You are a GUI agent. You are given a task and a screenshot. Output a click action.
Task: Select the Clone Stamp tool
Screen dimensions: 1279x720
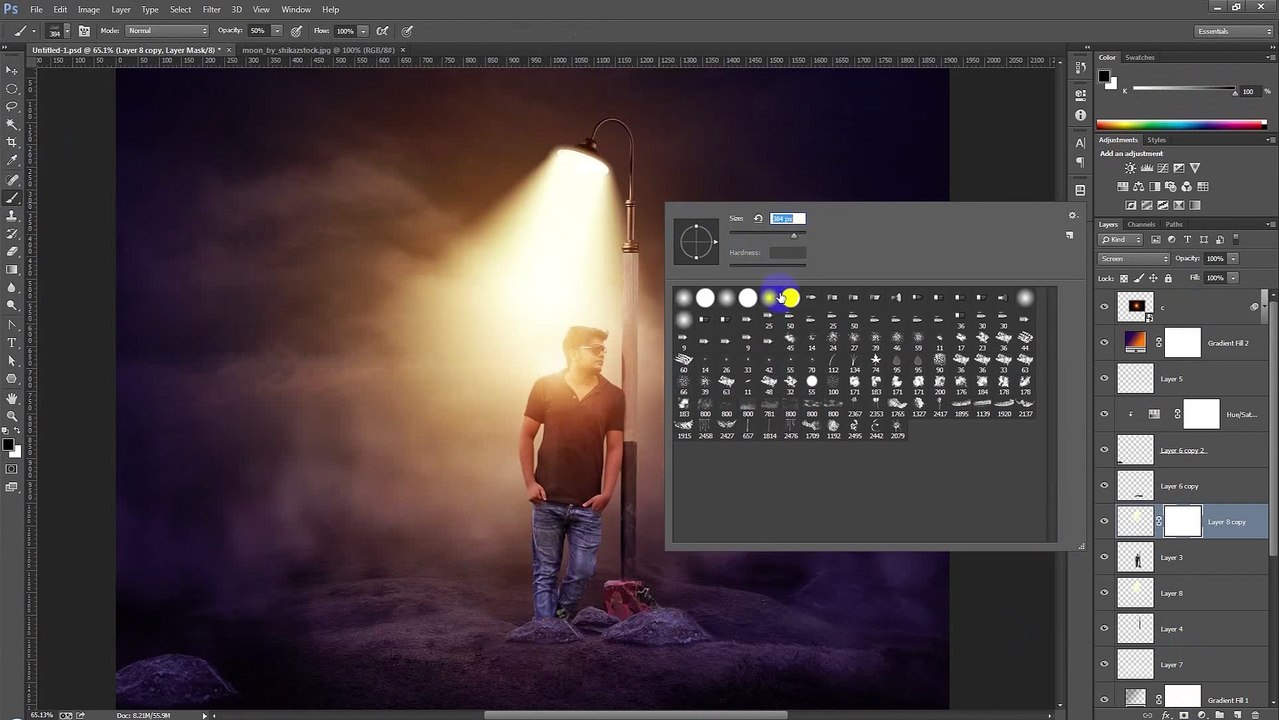pyautogui.click(x=12, y=215)
